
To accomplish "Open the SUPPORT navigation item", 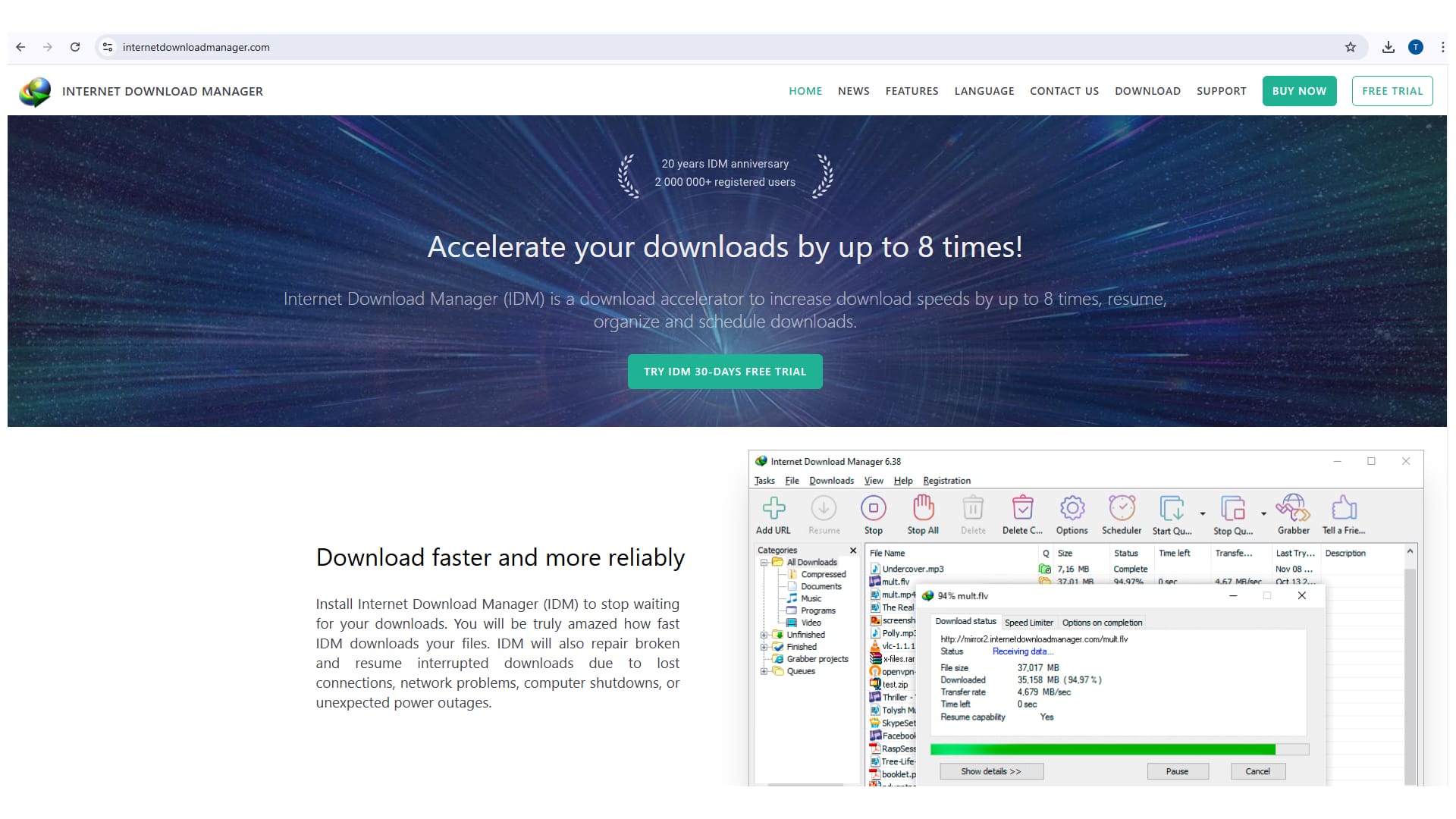I will [1222, 91].
